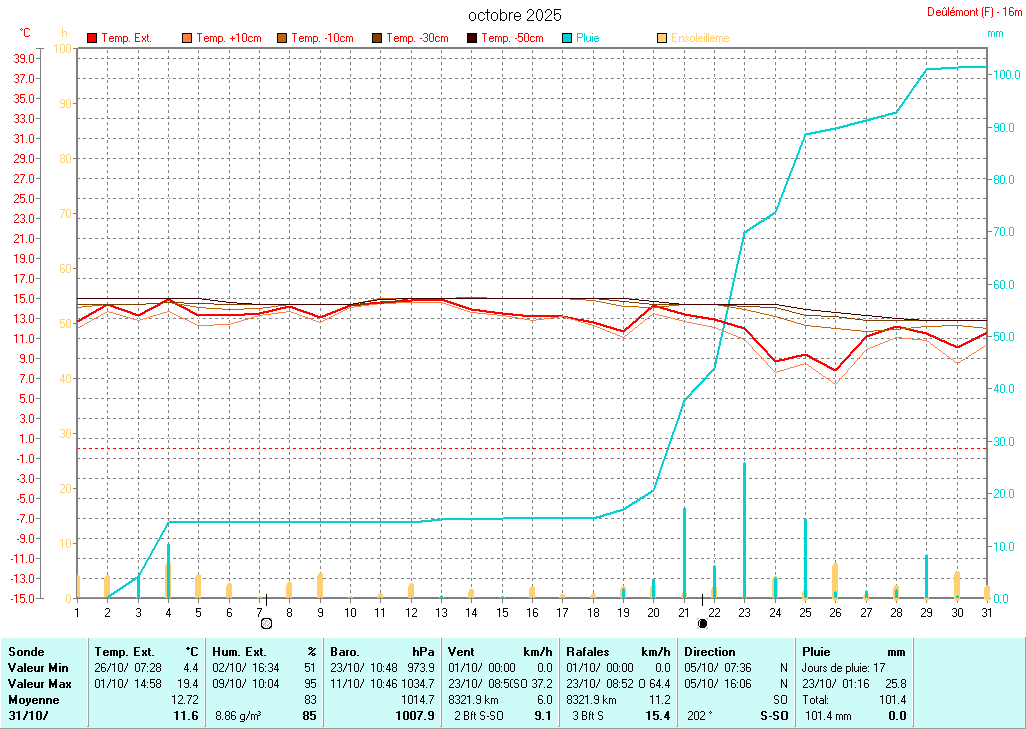Image resolution: width=1026 pixels, height=729 pixels.
Task: Click the Temp. -10cm legend color box
Action: [x=282, y=38]
